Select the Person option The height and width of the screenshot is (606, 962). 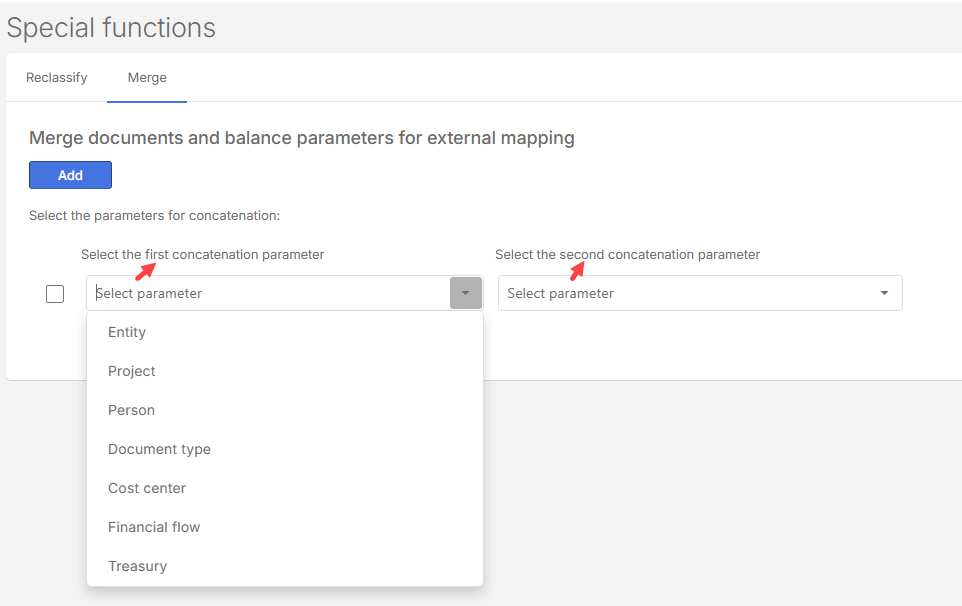click(131, 410)
